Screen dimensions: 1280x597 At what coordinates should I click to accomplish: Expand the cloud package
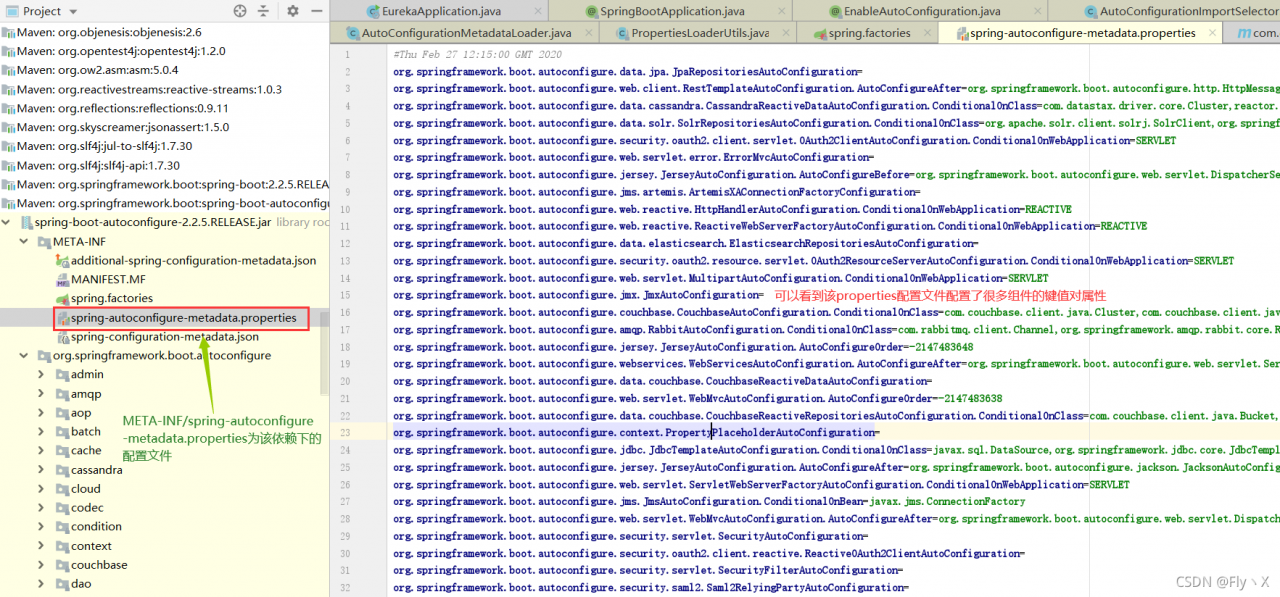[41, 489]
